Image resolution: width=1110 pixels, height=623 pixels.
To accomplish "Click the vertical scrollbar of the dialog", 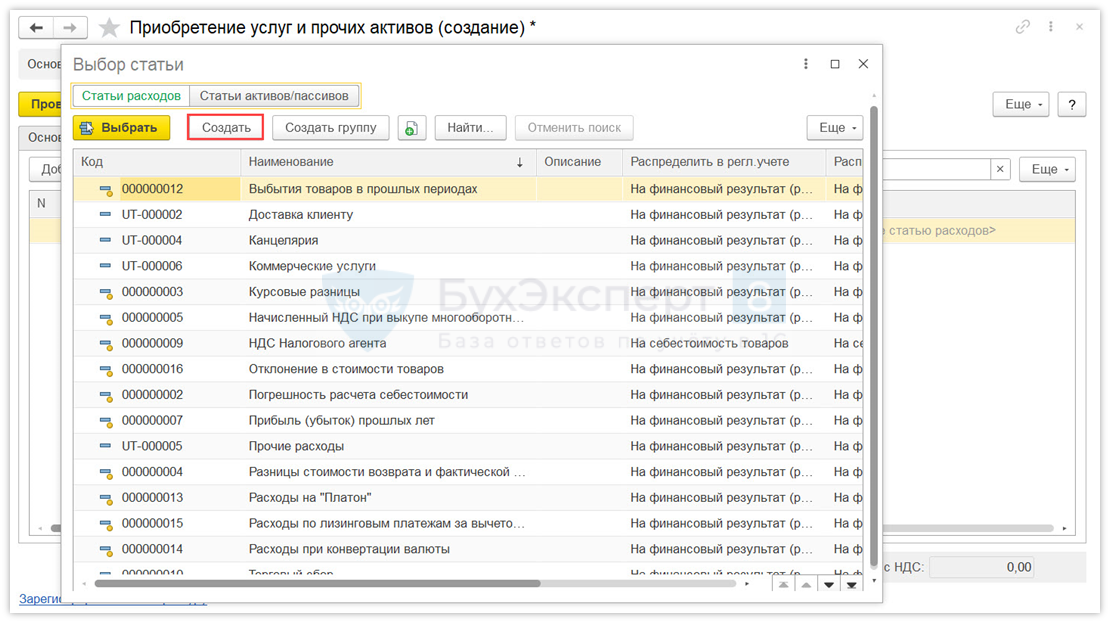I will 874,336.
